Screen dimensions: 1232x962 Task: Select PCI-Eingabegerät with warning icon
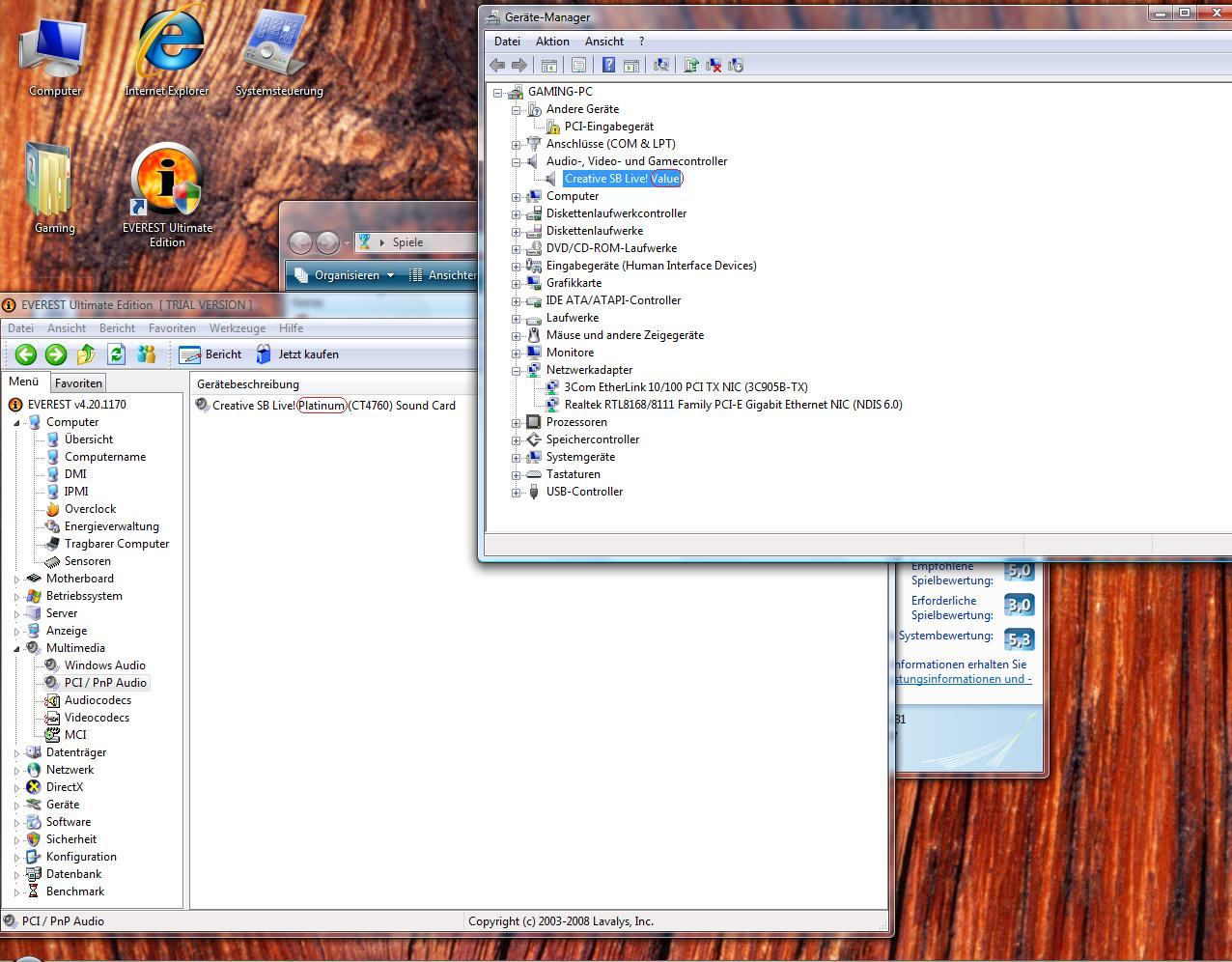tap(608, 127)
